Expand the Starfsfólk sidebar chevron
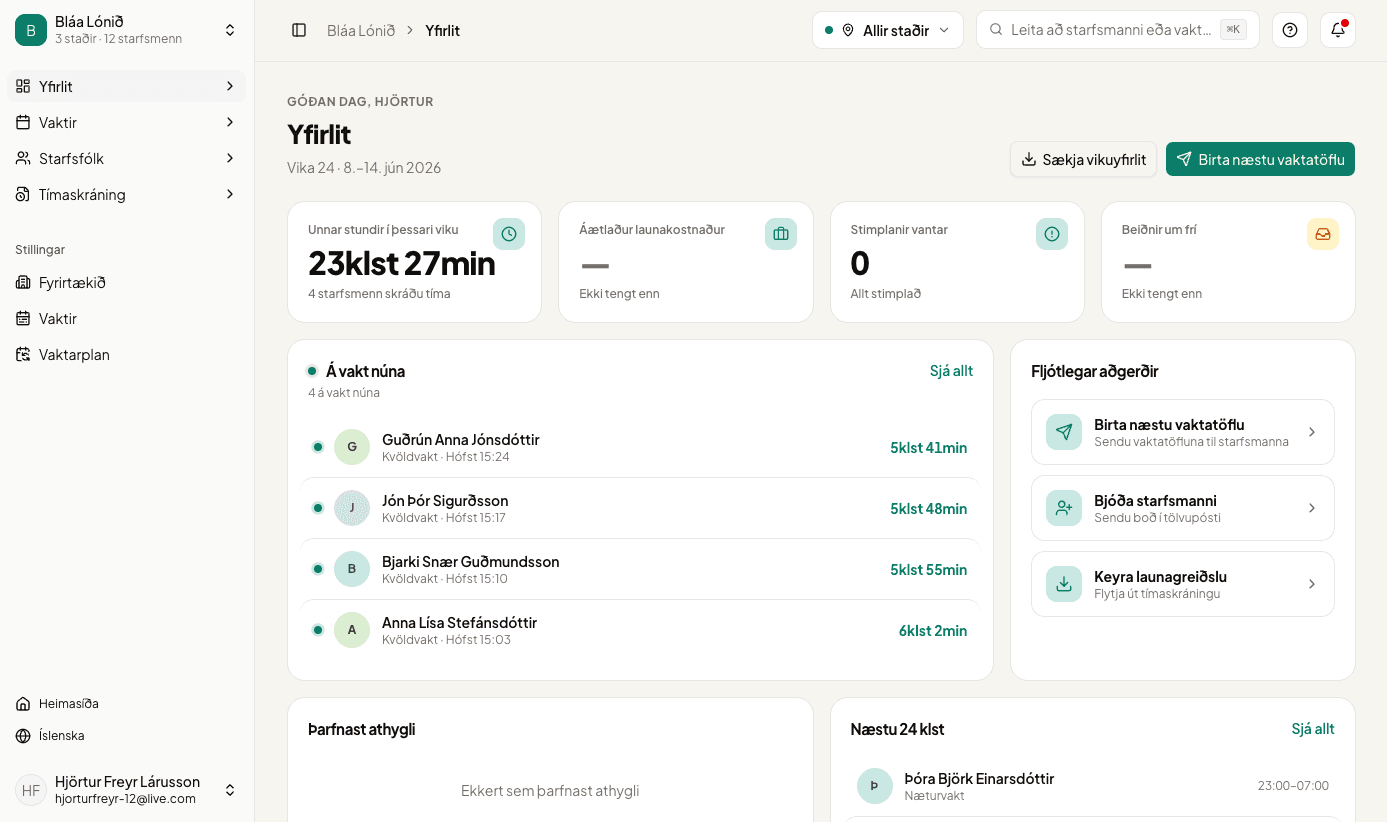The width and height of the screenshot is (1387, 822). [230, 159]
